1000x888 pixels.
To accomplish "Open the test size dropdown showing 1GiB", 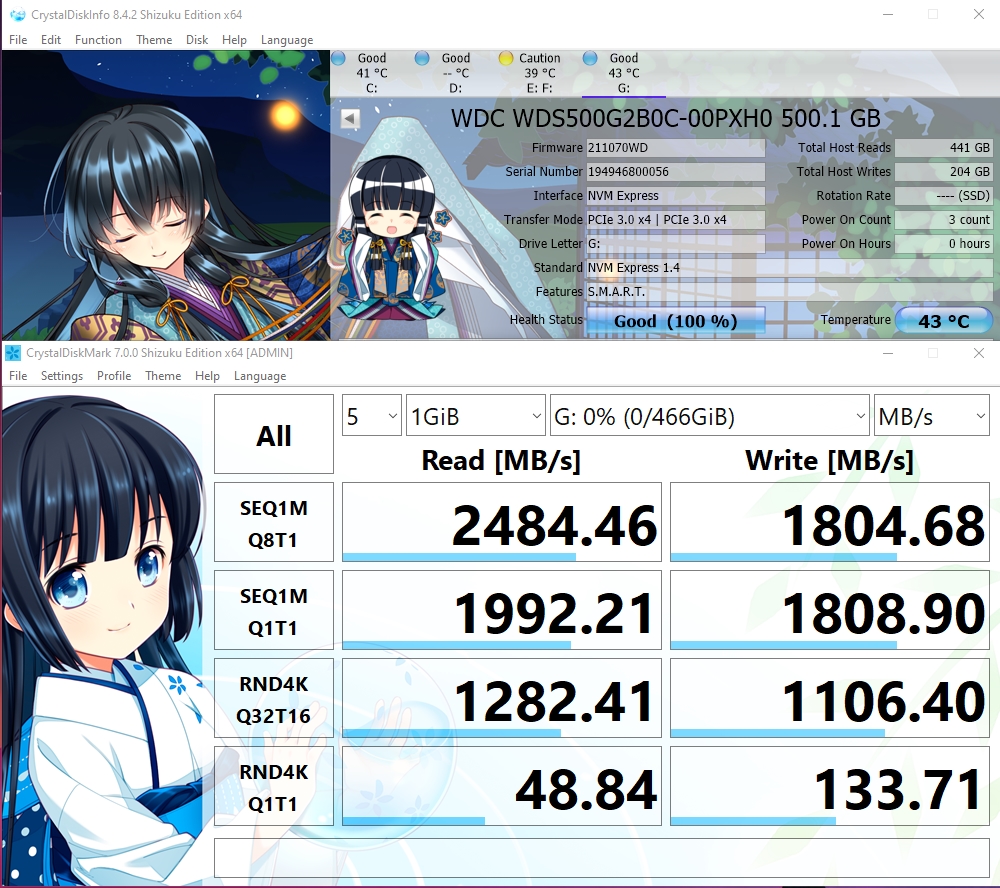I will (476, 415).
